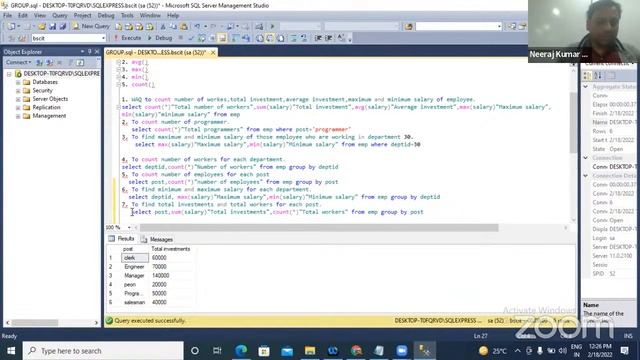Close the GROUP.sql document tab
This screenshot has height=360, width=640.
click(x=213, y=52)
